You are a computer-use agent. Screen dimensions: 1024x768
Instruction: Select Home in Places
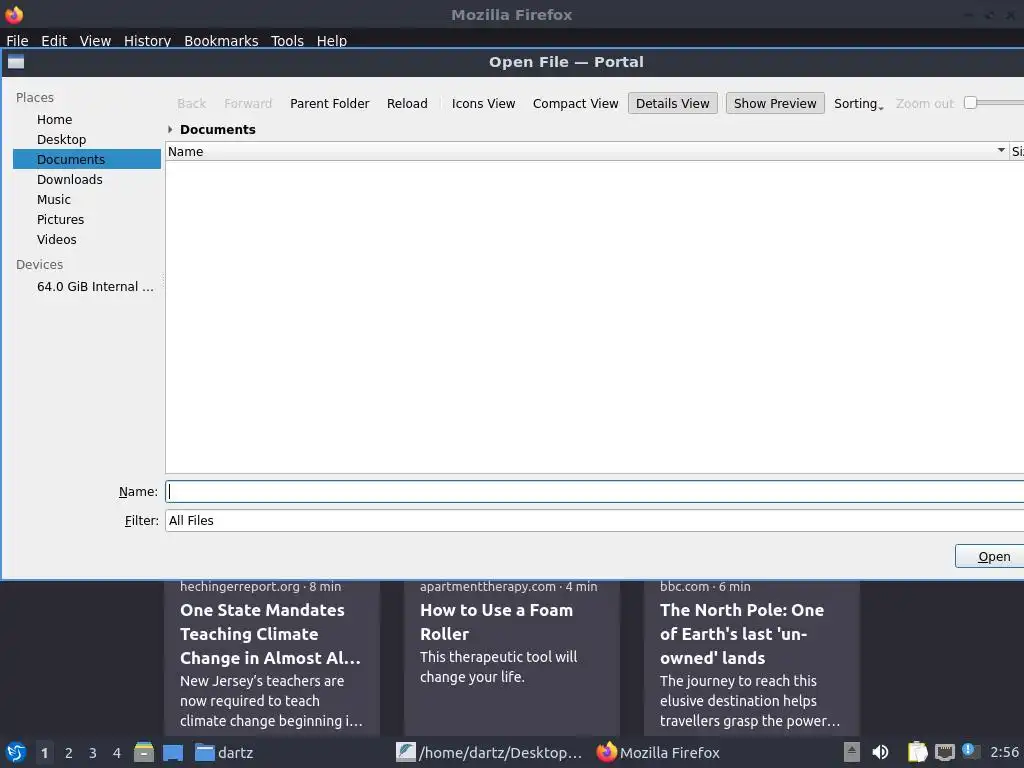[87, 120]
